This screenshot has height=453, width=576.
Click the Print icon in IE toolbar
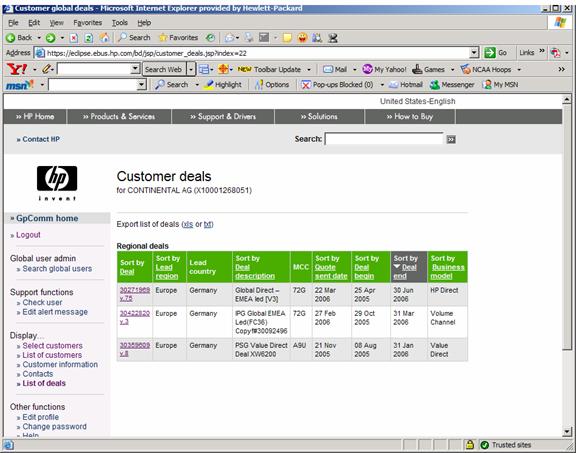click(x=249, y=37)
